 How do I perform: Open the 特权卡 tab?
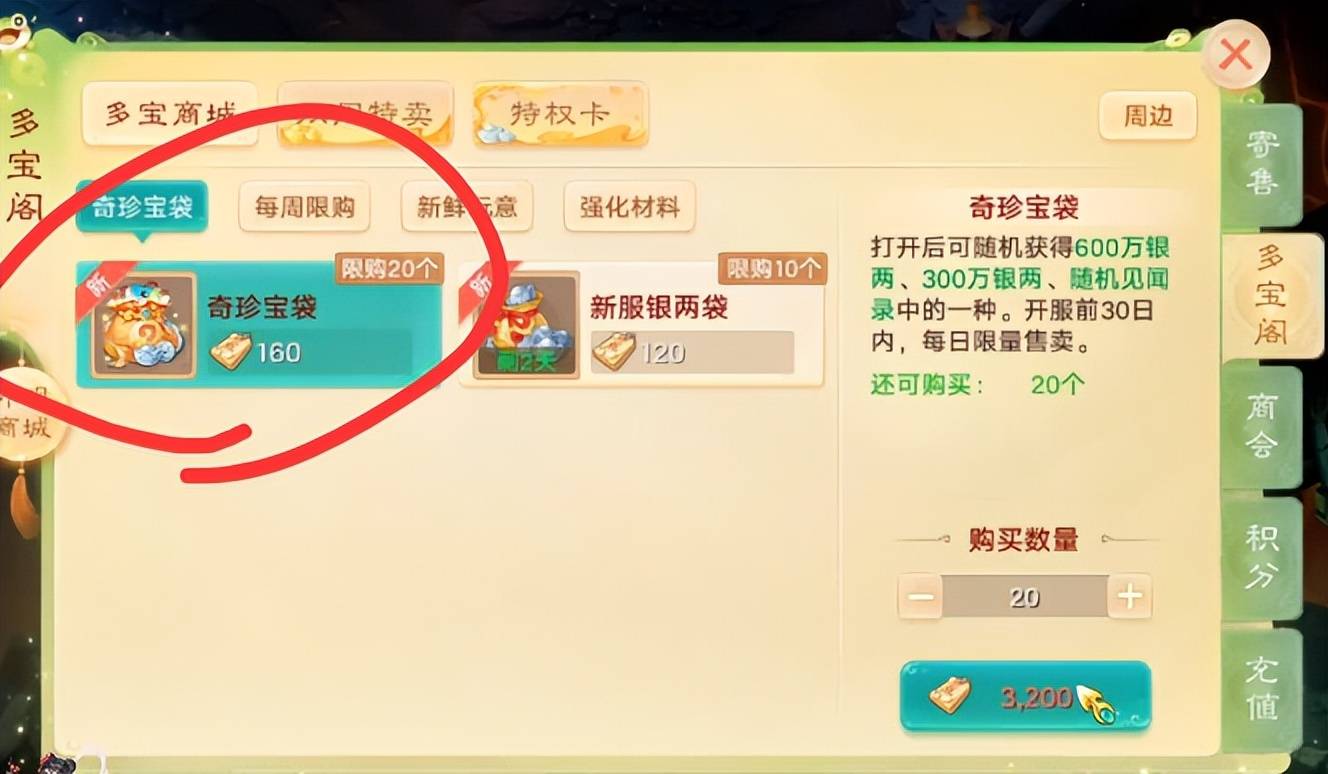560,114
